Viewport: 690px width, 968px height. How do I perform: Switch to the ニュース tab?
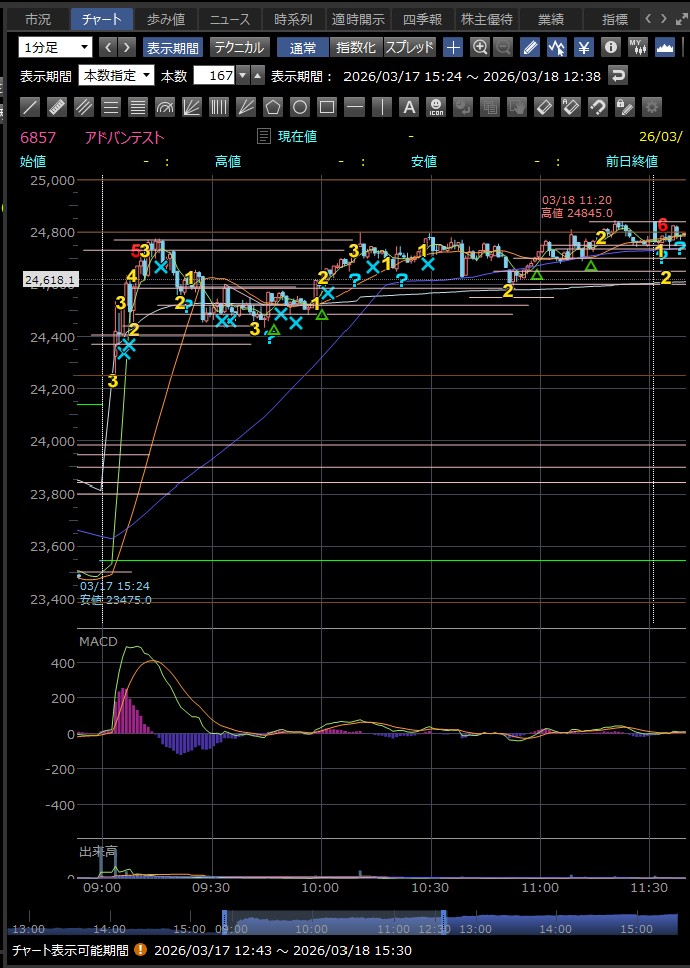pyautogui.click(x=229, y=19)
